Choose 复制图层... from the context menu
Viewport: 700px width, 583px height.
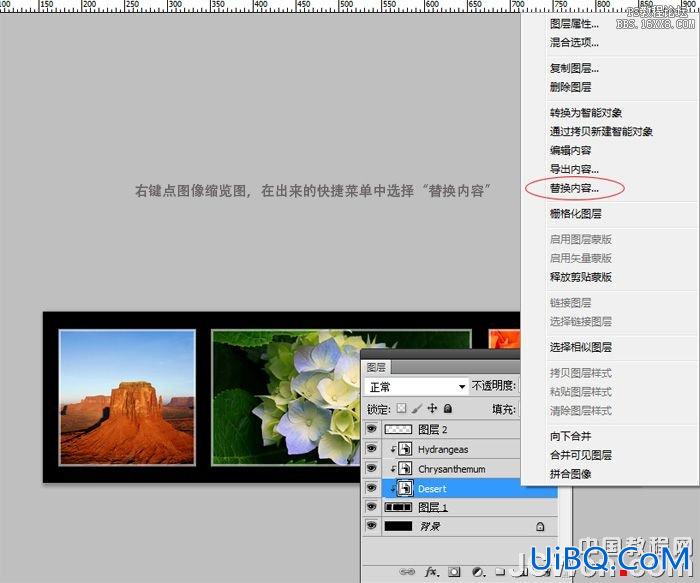[x=574, y=68]
